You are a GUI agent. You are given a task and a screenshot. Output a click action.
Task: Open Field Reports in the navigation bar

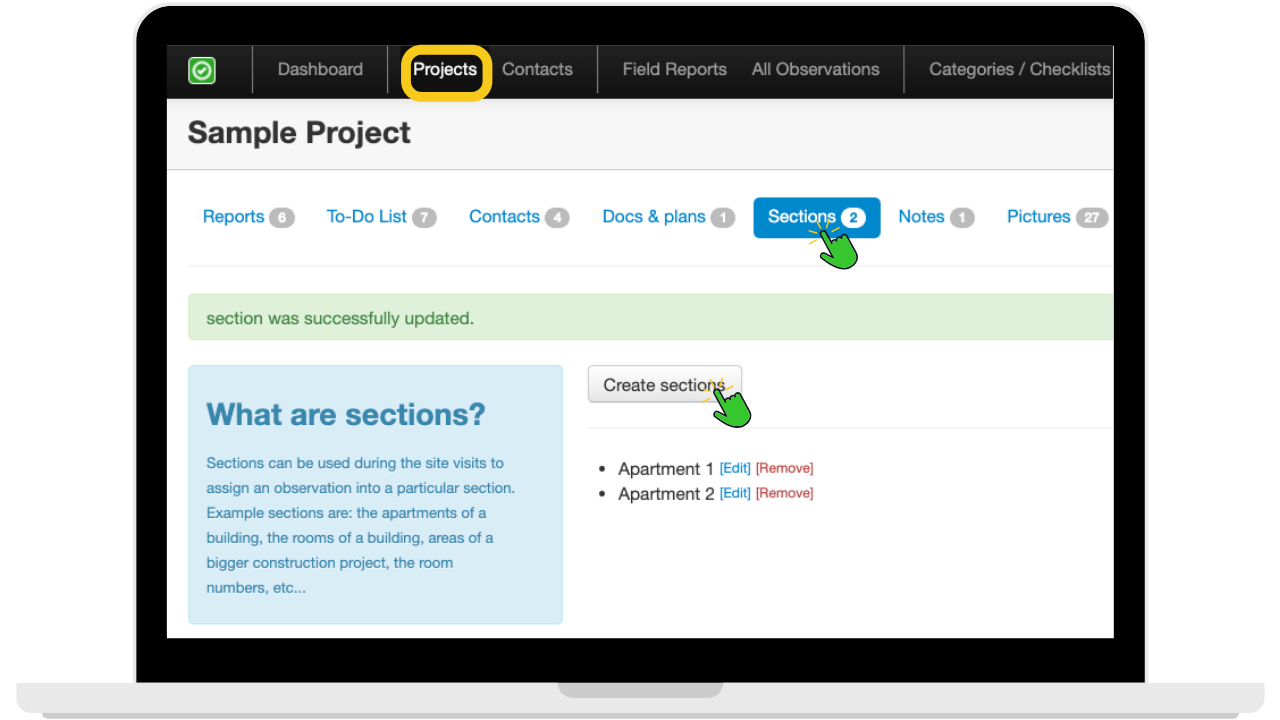point(674,70)
